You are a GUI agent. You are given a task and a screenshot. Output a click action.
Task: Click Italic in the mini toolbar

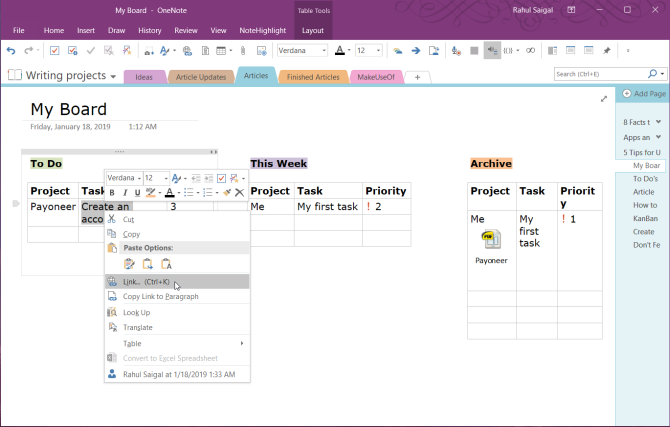point(124,193)
